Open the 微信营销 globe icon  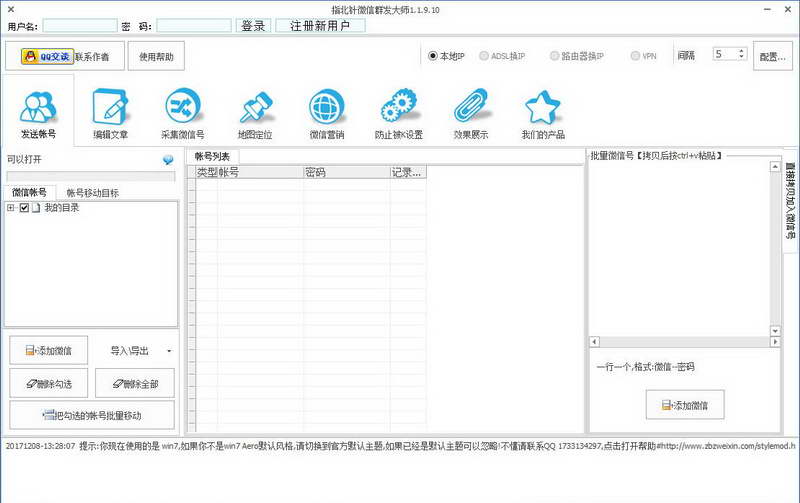click(x=327, y=107)
